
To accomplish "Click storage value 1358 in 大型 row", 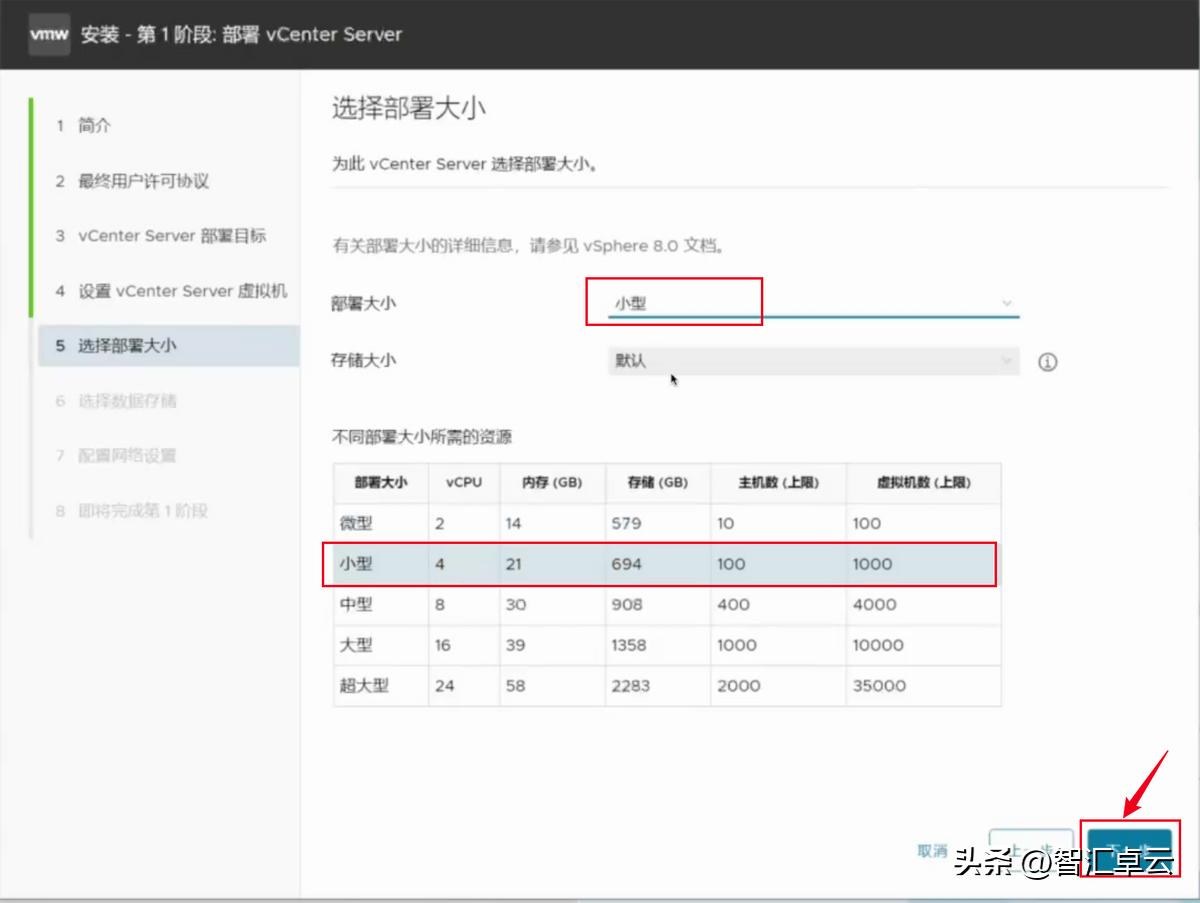I will coord(631,645).
